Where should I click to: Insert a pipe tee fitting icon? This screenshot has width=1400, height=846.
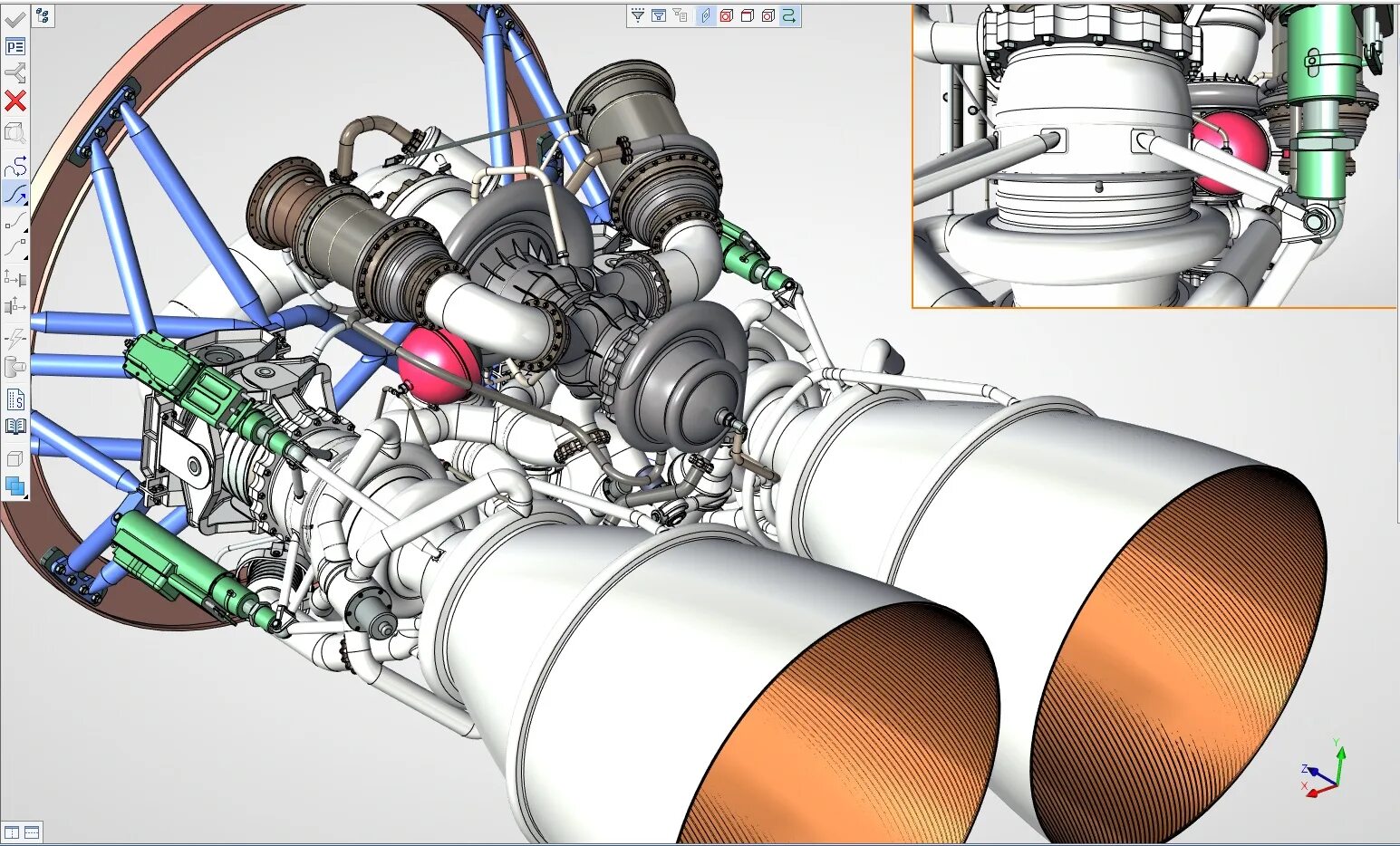click(x=15, y=367)
